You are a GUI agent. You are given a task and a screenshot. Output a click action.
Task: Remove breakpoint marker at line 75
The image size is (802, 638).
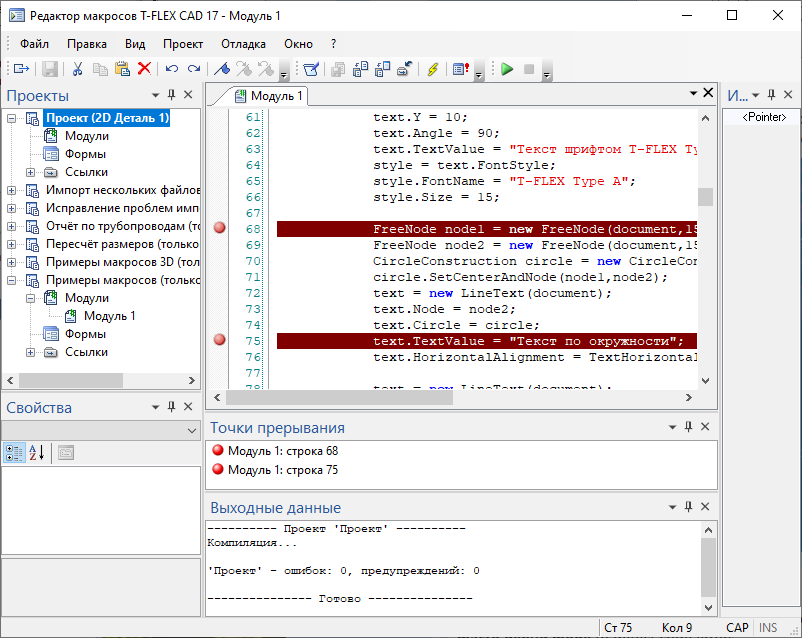(220, 340)
